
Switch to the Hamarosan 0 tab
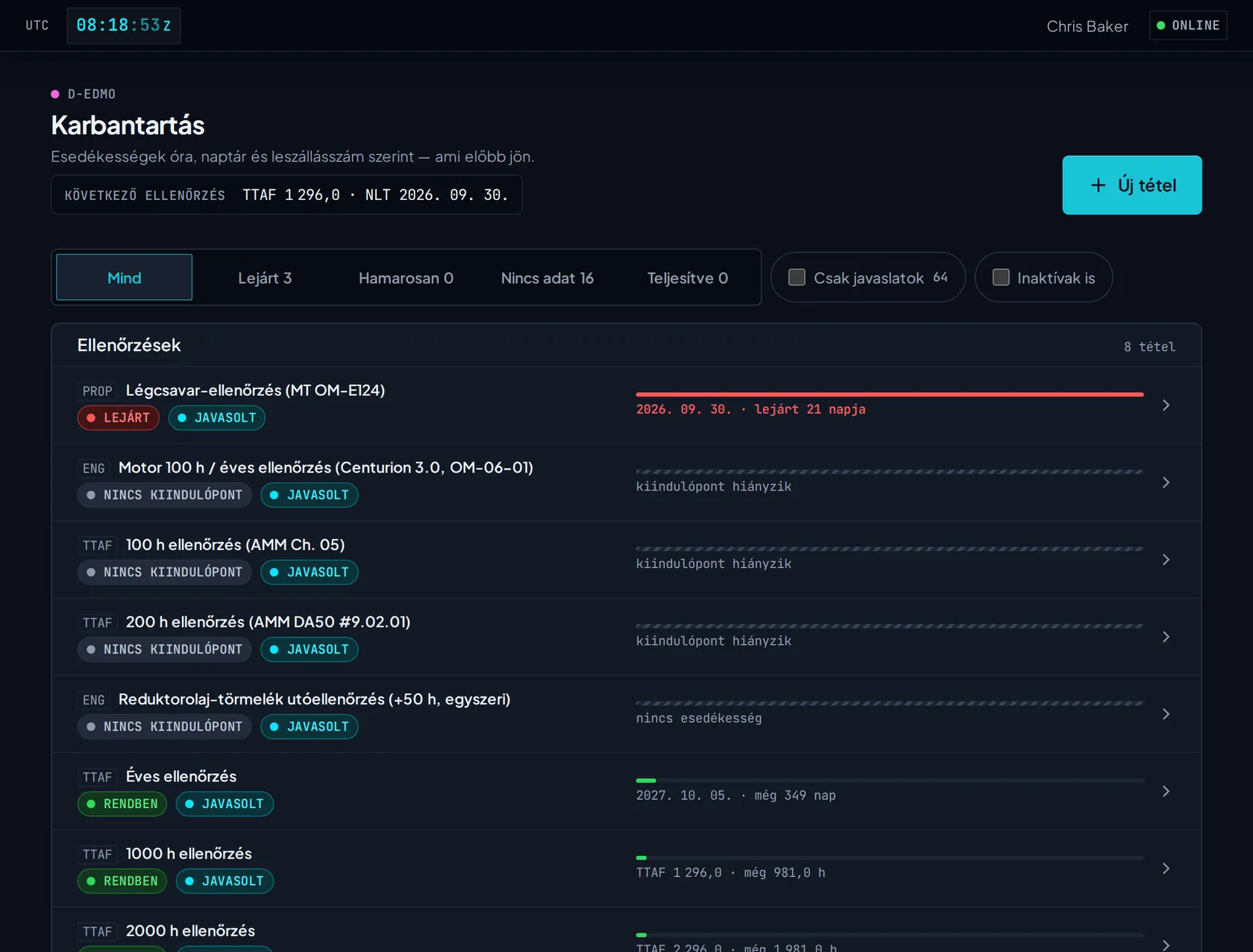pos(406,277)
